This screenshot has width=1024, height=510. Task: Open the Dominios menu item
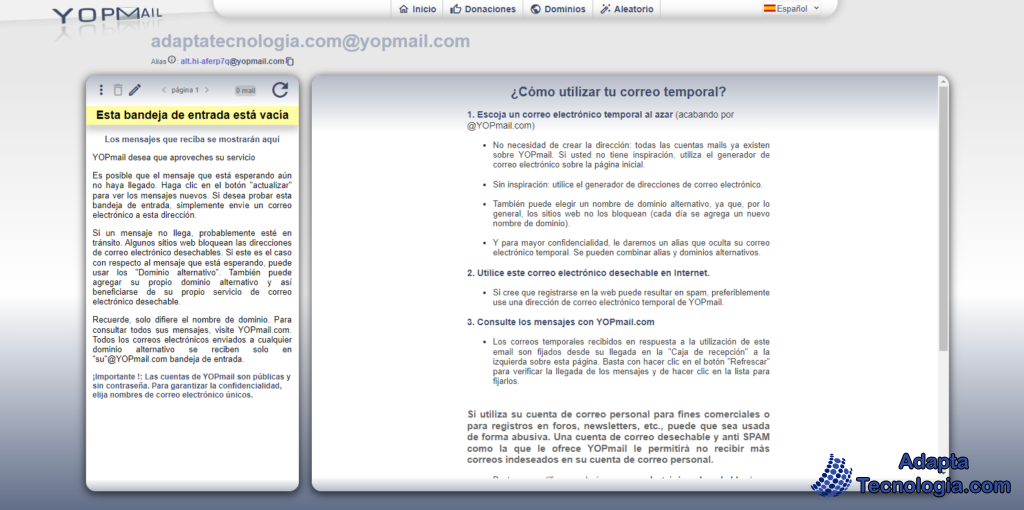coord(558,9)
